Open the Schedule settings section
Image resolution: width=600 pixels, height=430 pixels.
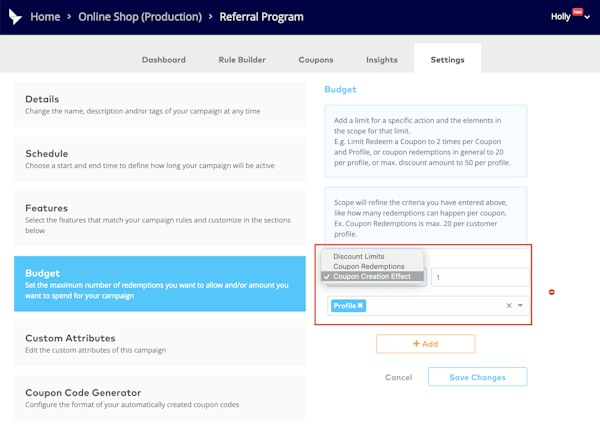coord(160,159)
